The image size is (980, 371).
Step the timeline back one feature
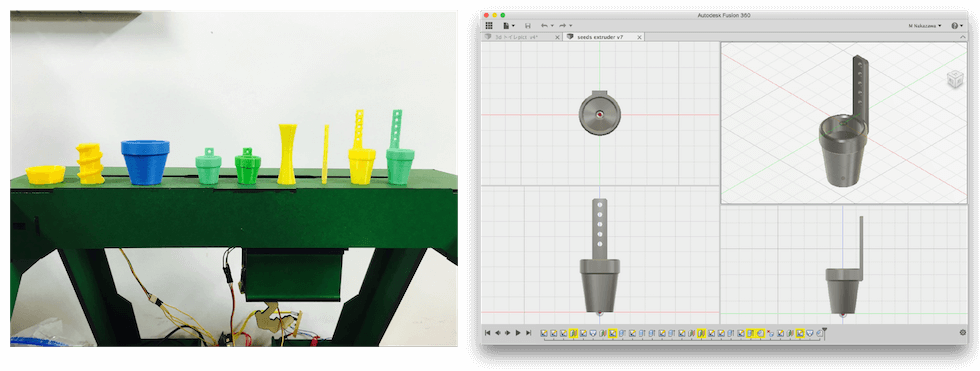pos(498,333)
